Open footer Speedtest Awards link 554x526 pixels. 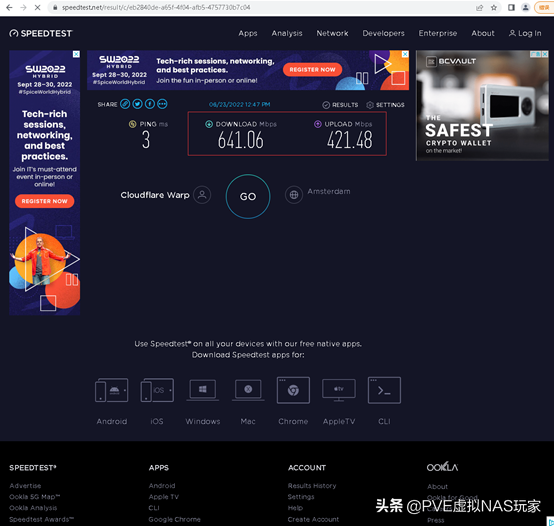tap(42, 519)
